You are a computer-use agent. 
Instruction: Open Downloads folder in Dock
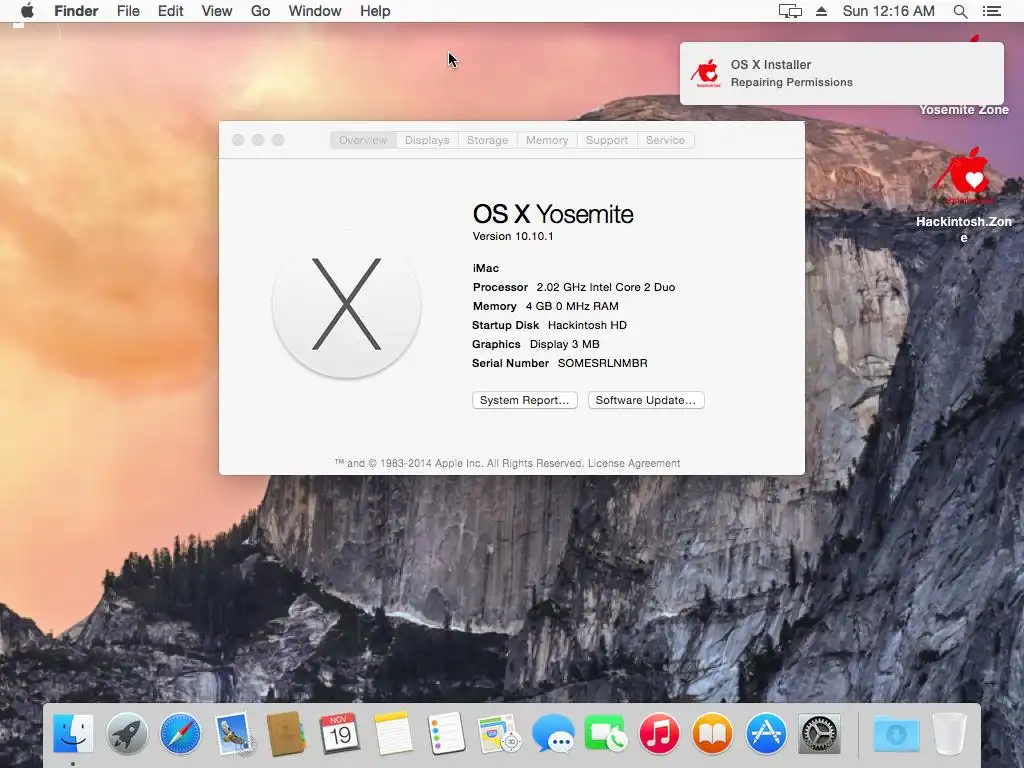[896, 734]
